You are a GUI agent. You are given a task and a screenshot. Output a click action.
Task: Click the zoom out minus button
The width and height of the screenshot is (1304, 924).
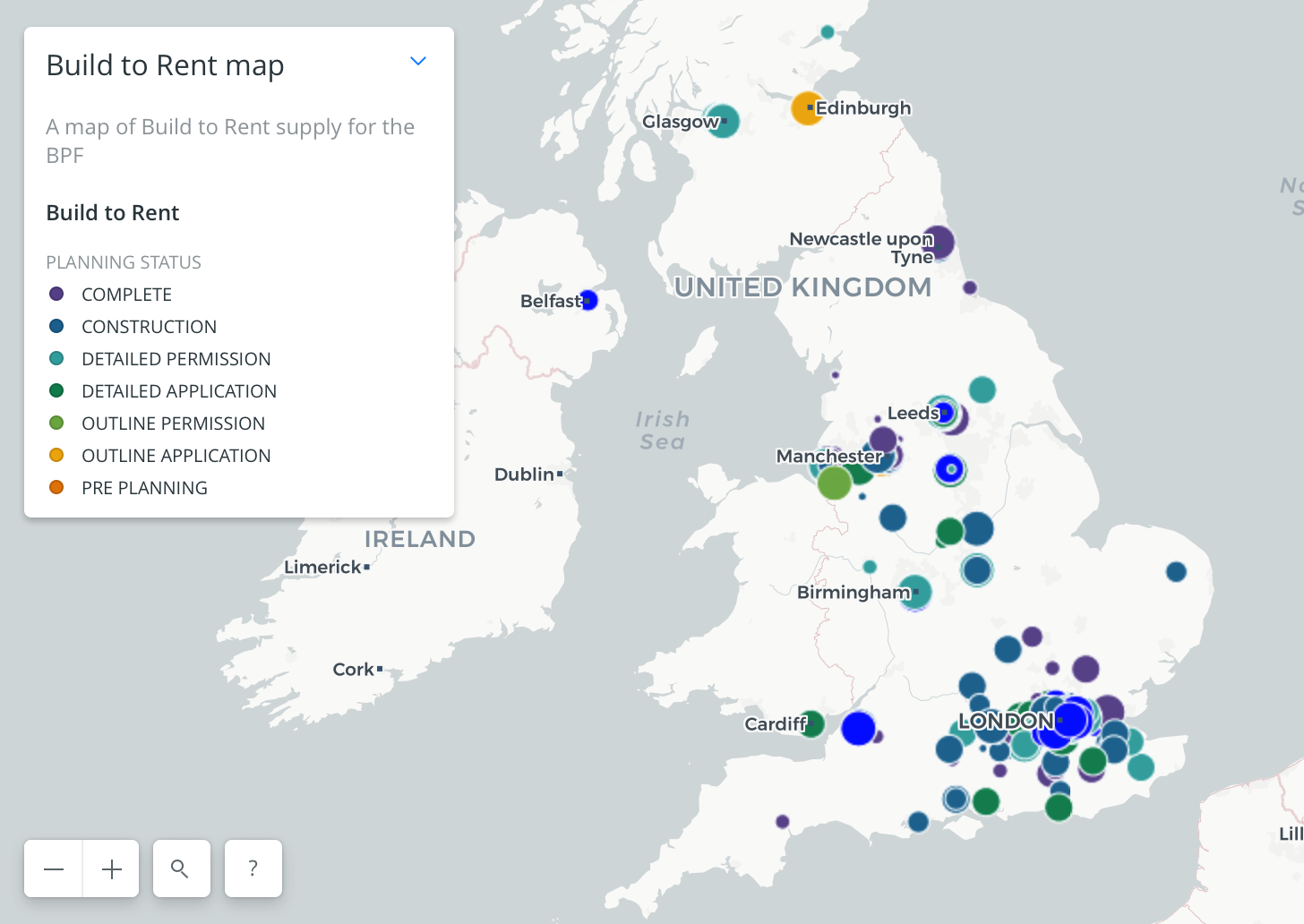(54, 868)
